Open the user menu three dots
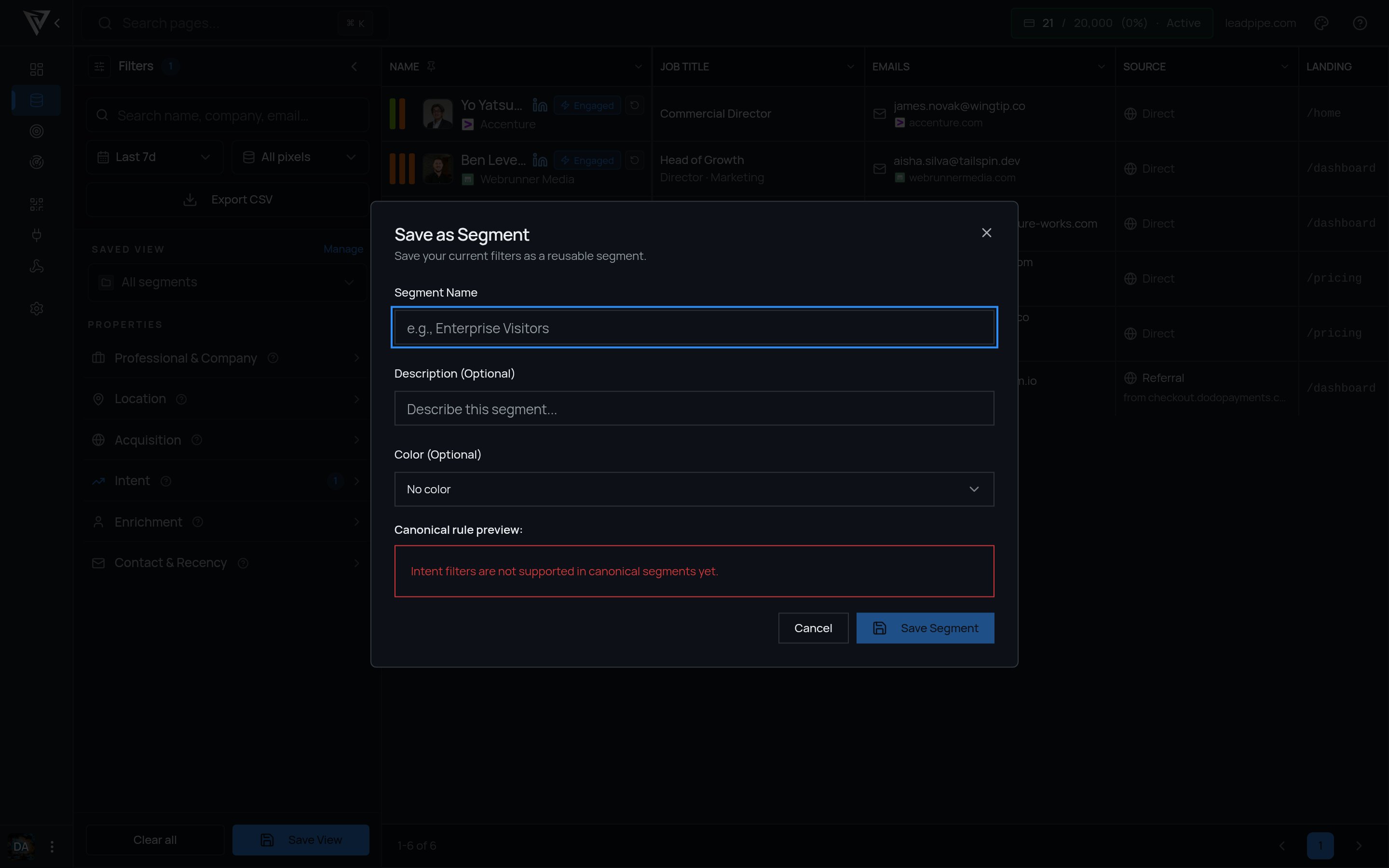Image resolution: width=1389 pixels, height=868 pixels. coord(52,847)
